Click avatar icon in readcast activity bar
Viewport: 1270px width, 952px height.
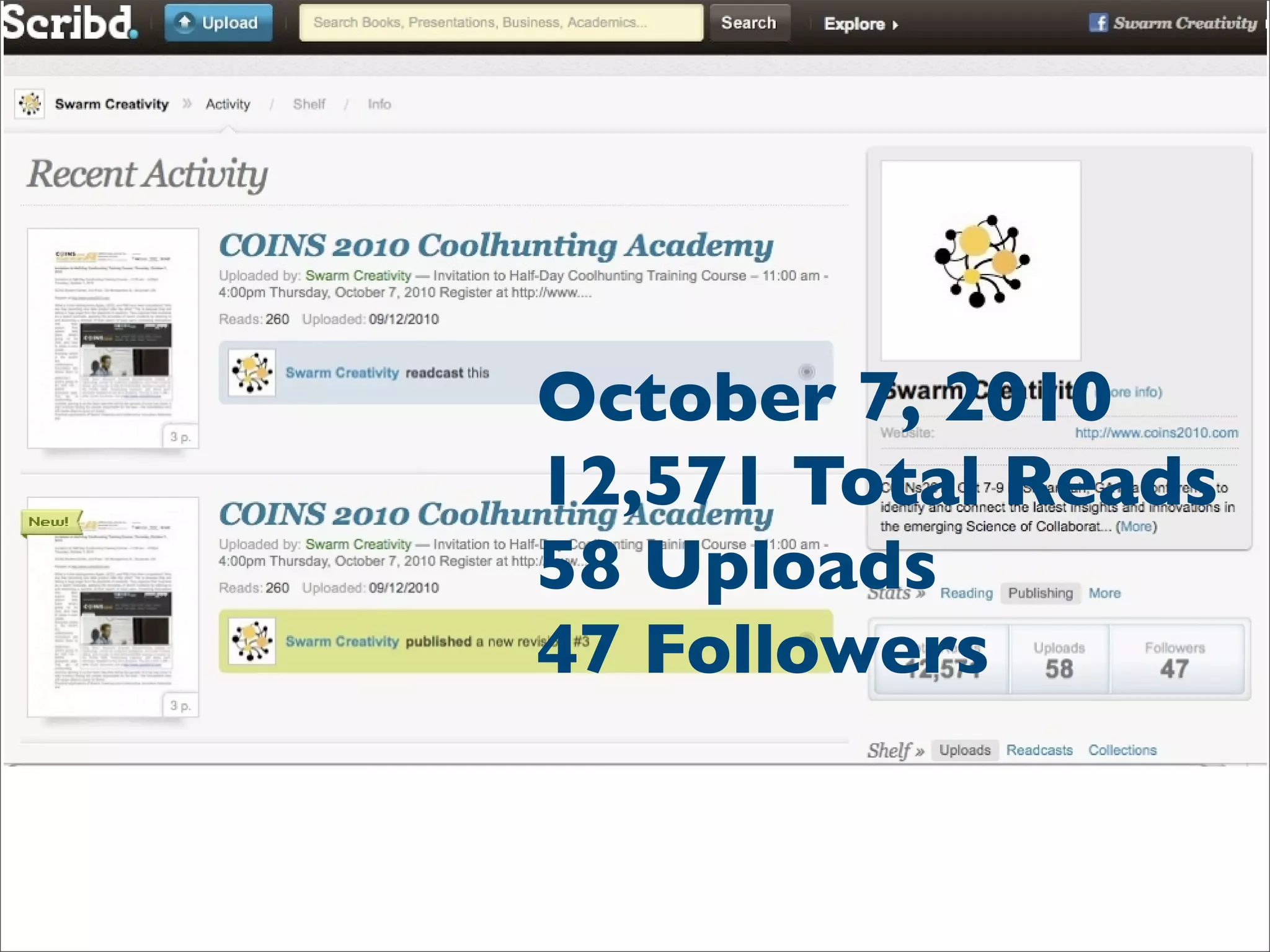[x=252, y=372]
